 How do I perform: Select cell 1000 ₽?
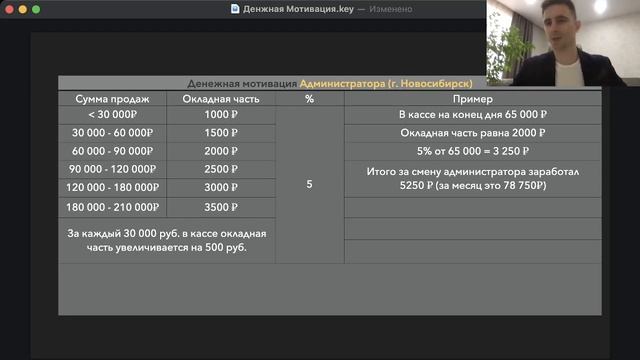pos(221,115)
